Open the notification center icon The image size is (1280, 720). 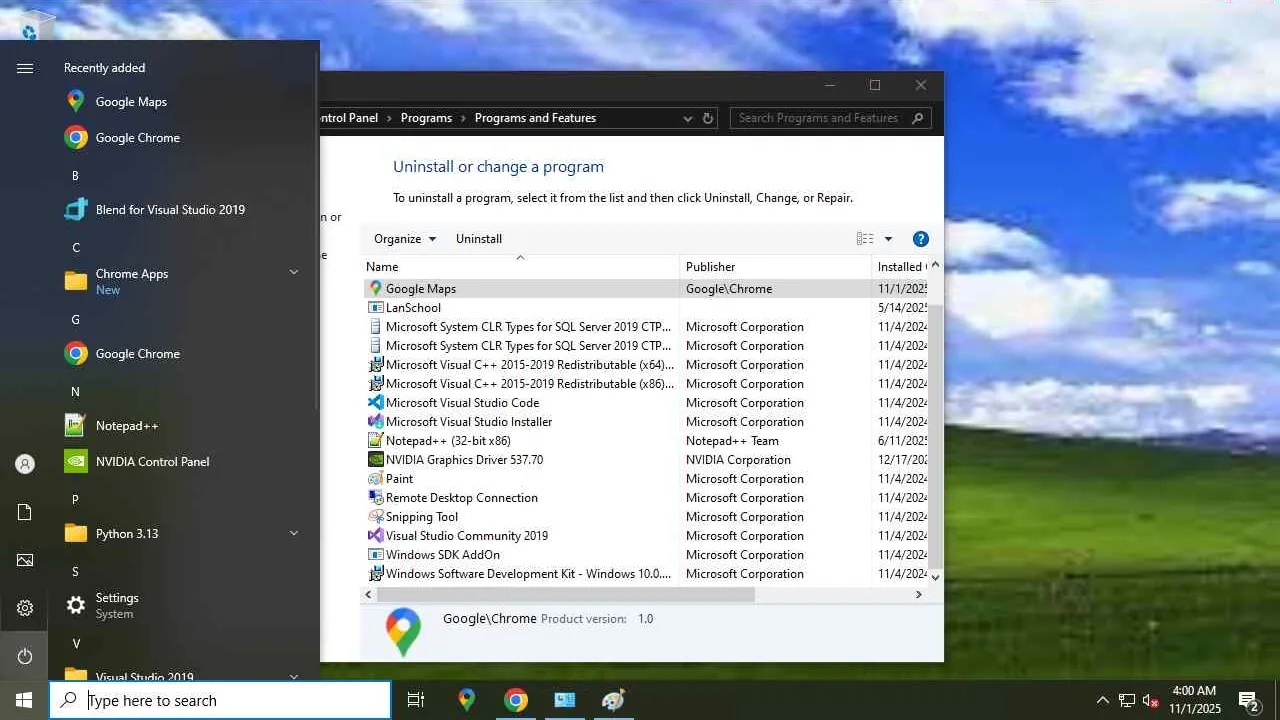[1248, 700]
